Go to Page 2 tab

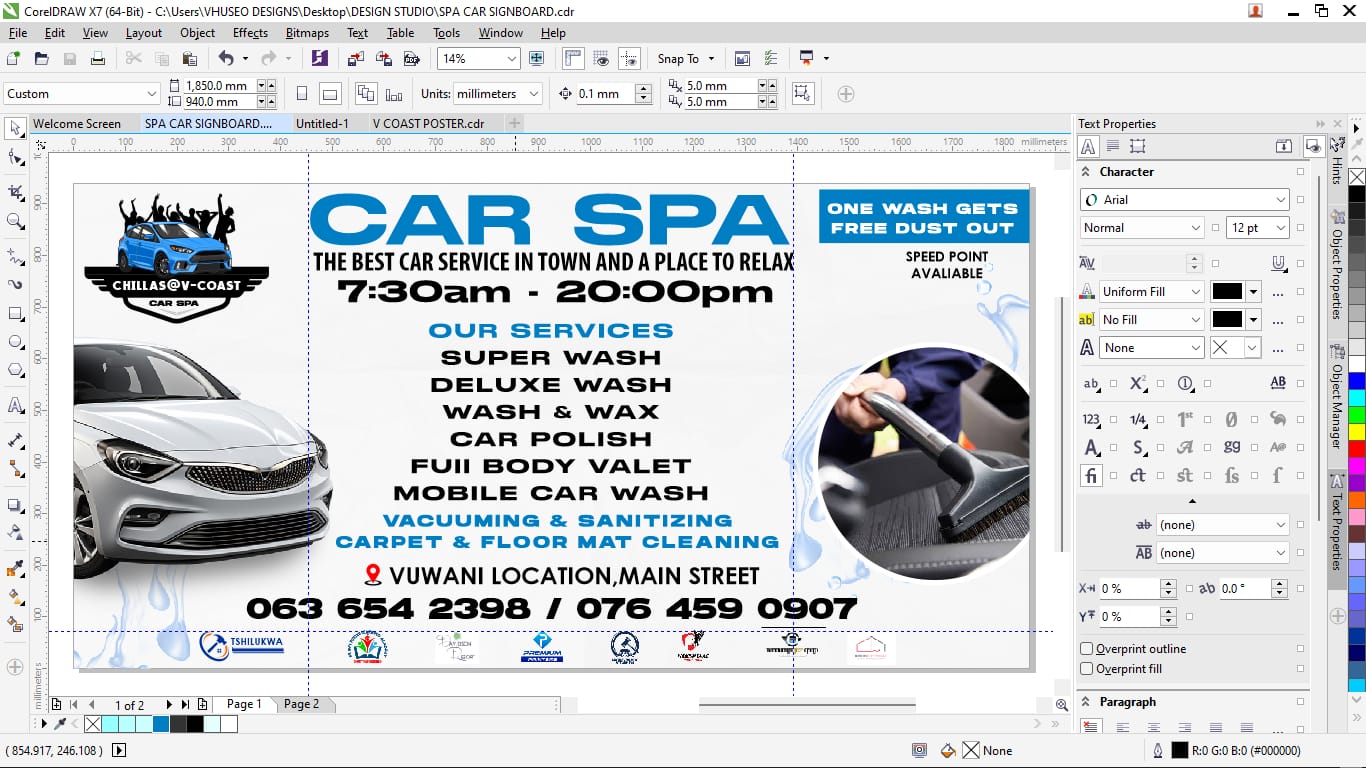tap(301, 704)
